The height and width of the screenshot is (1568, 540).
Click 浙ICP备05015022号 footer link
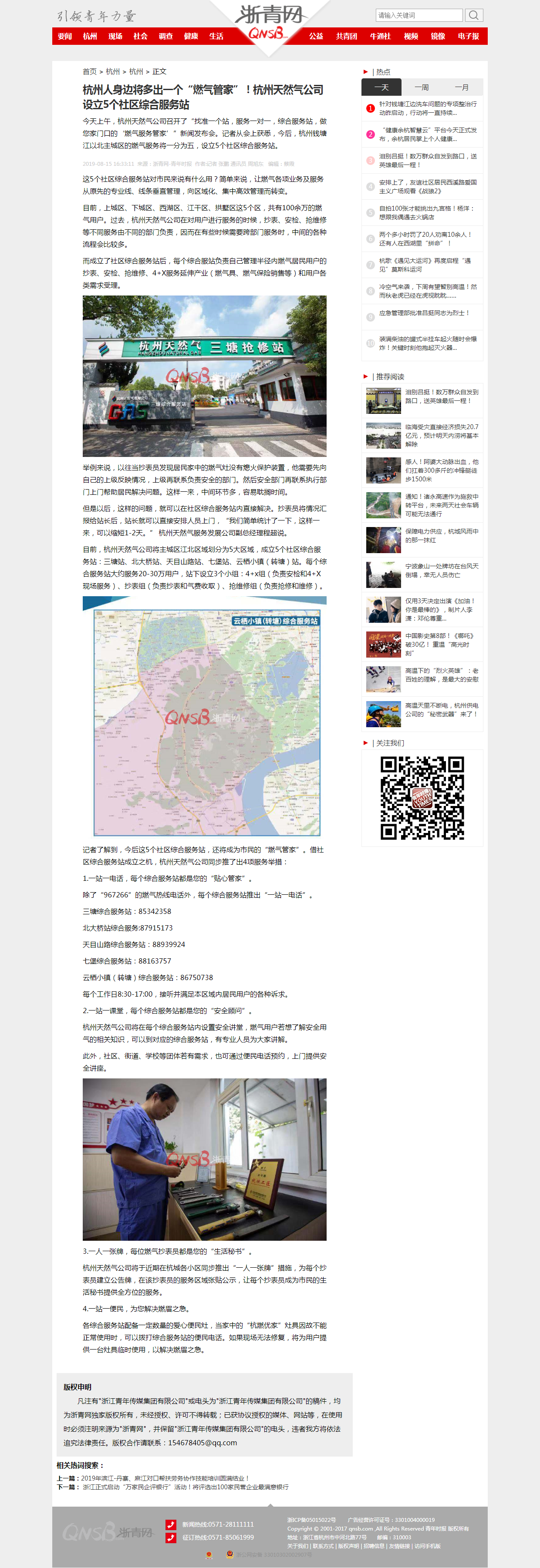312,1520
